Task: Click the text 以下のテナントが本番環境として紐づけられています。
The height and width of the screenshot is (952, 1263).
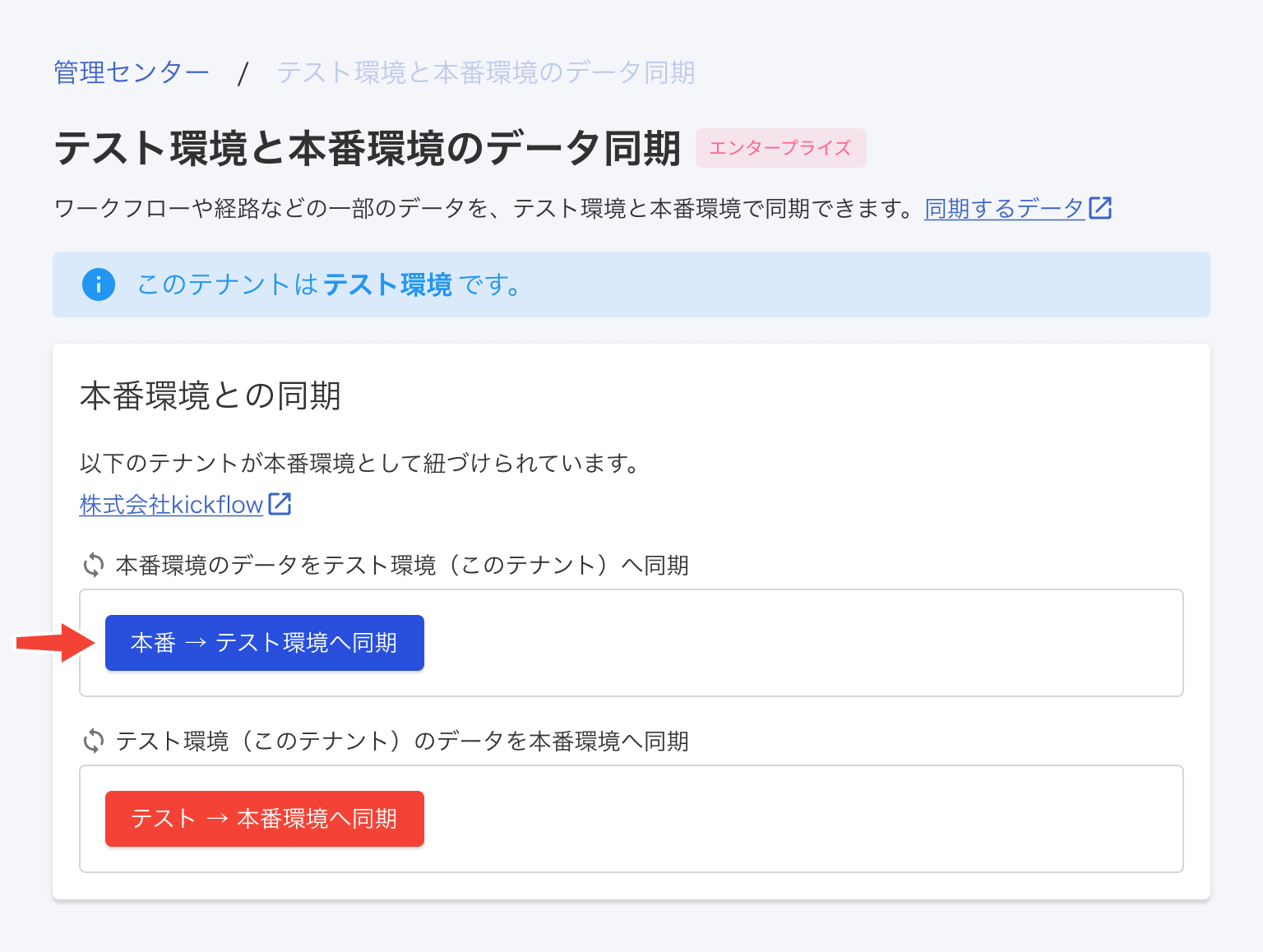Action: click(361, 464)
